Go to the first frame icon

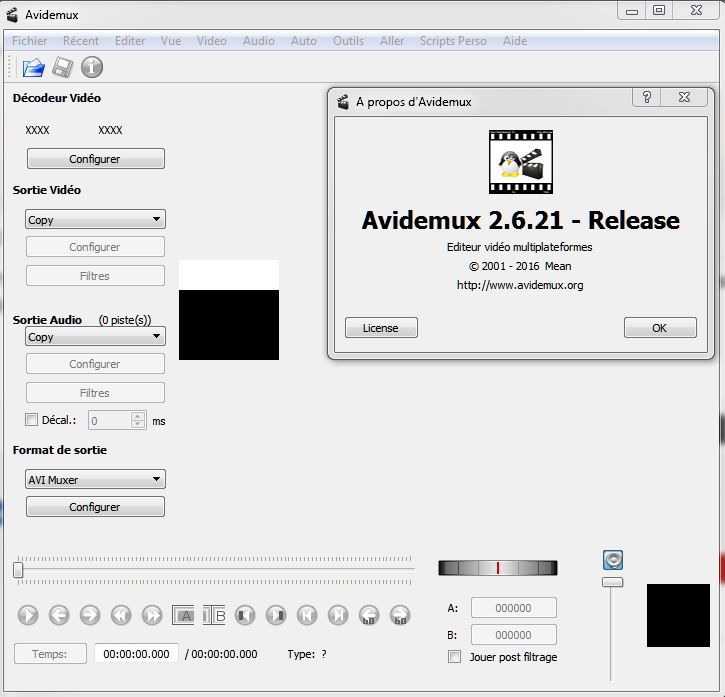pos(307,615)
